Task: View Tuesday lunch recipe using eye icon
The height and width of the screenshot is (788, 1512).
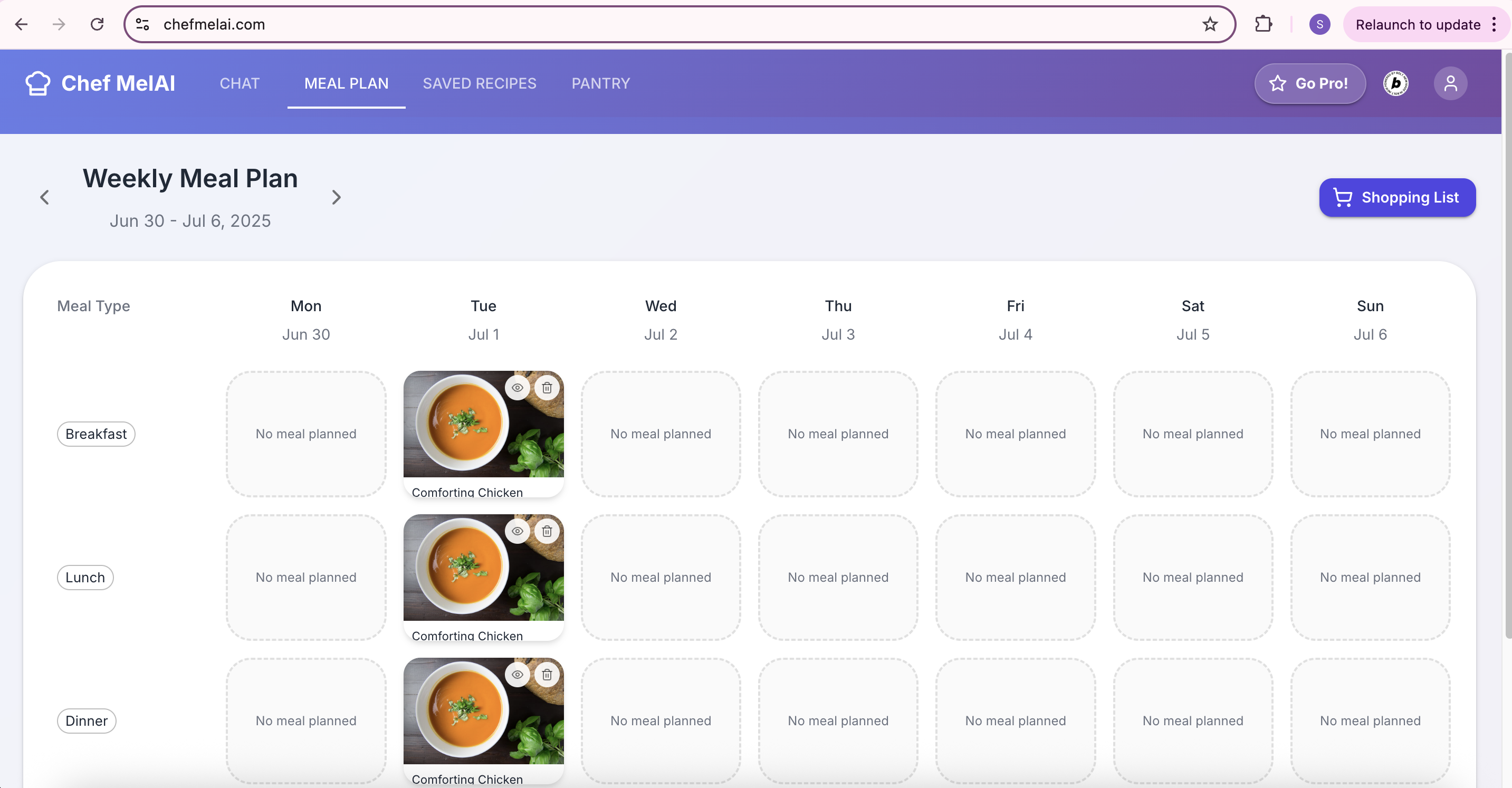Action: click(517, 531)
